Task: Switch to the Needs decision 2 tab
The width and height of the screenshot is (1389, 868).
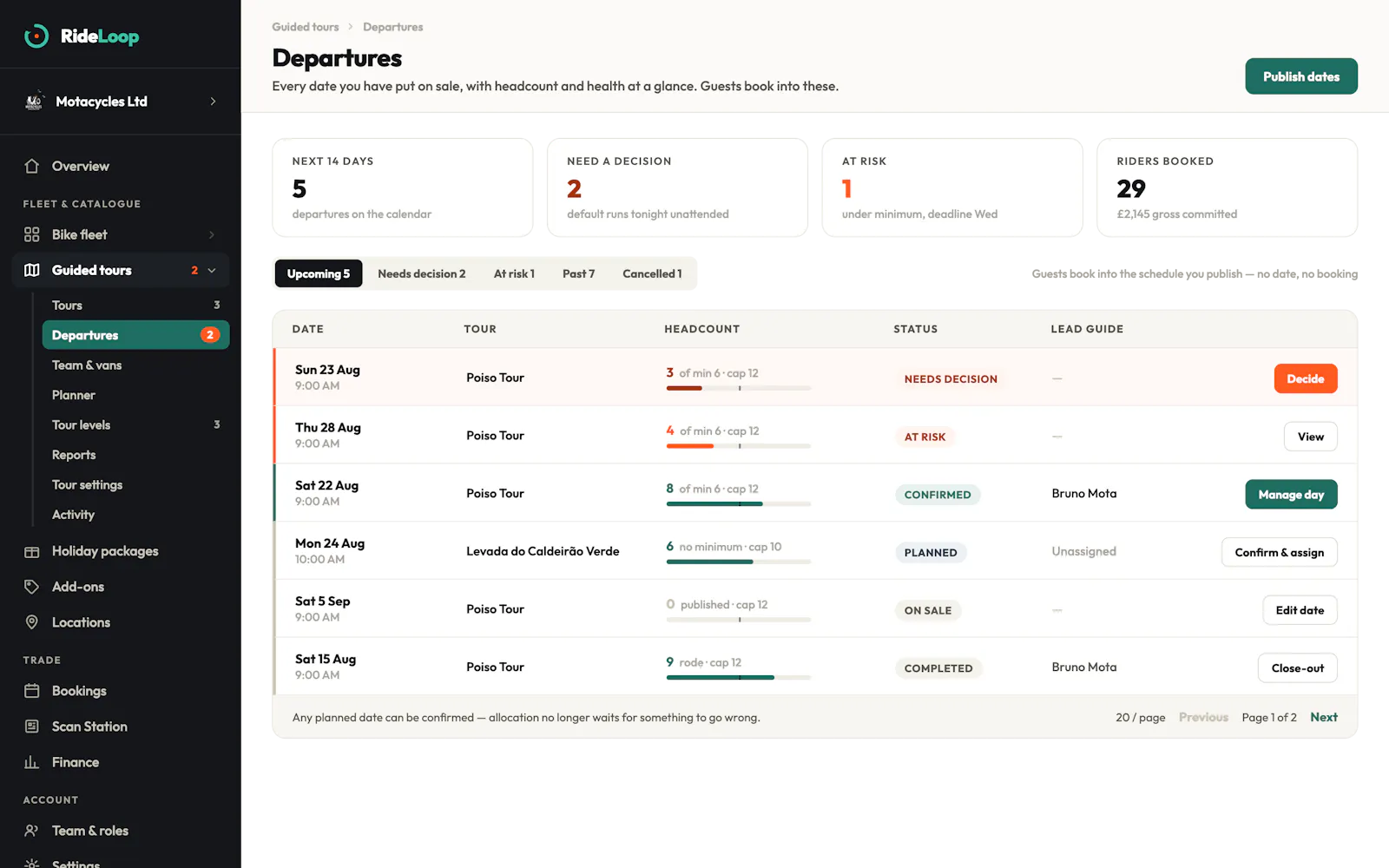Action: coord(422,273)
